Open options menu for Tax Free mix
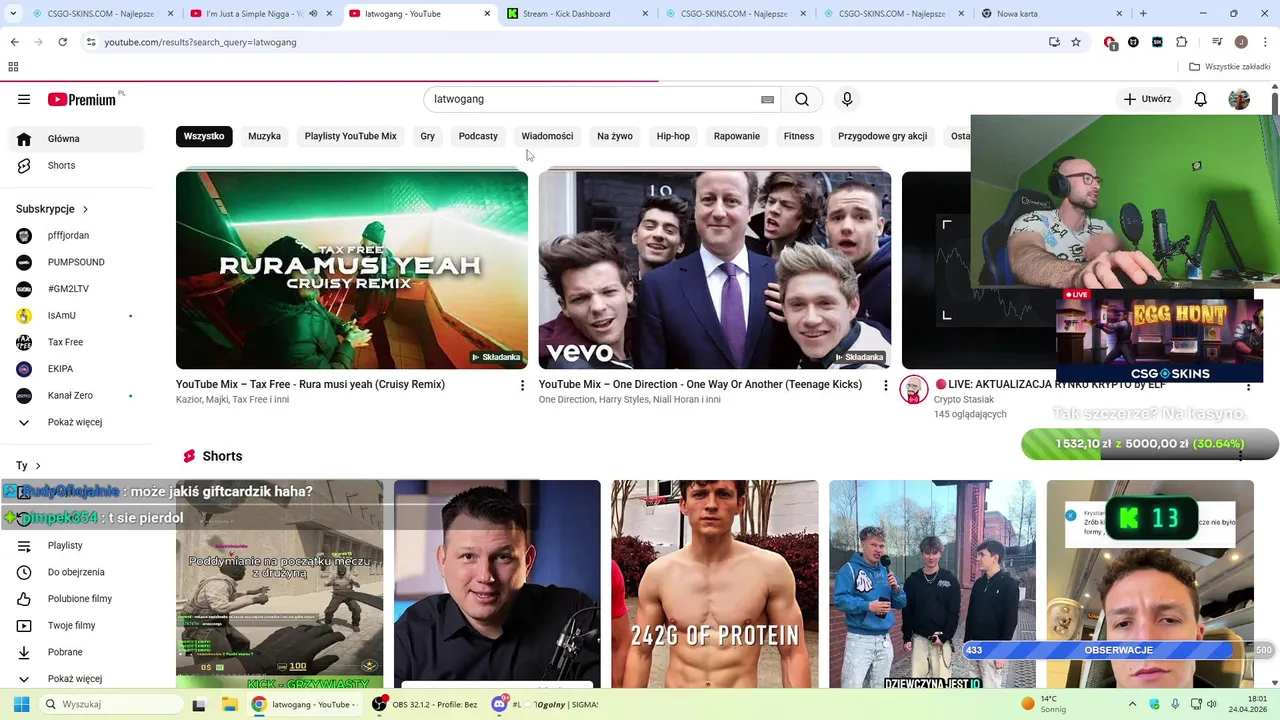 [x=522, y=385]
